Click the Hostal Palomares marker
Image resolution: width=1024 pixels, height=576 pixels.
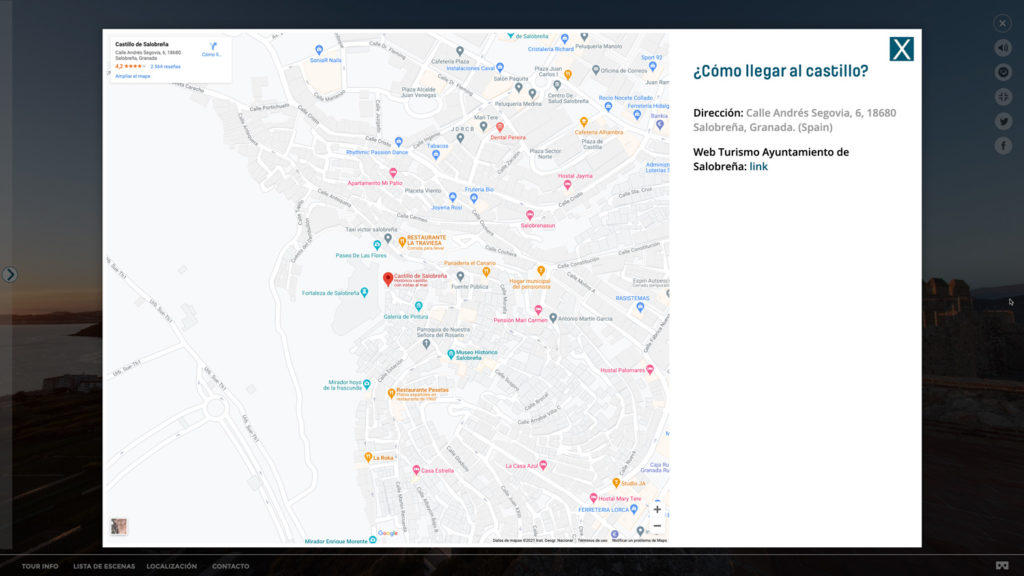[650, 370]
